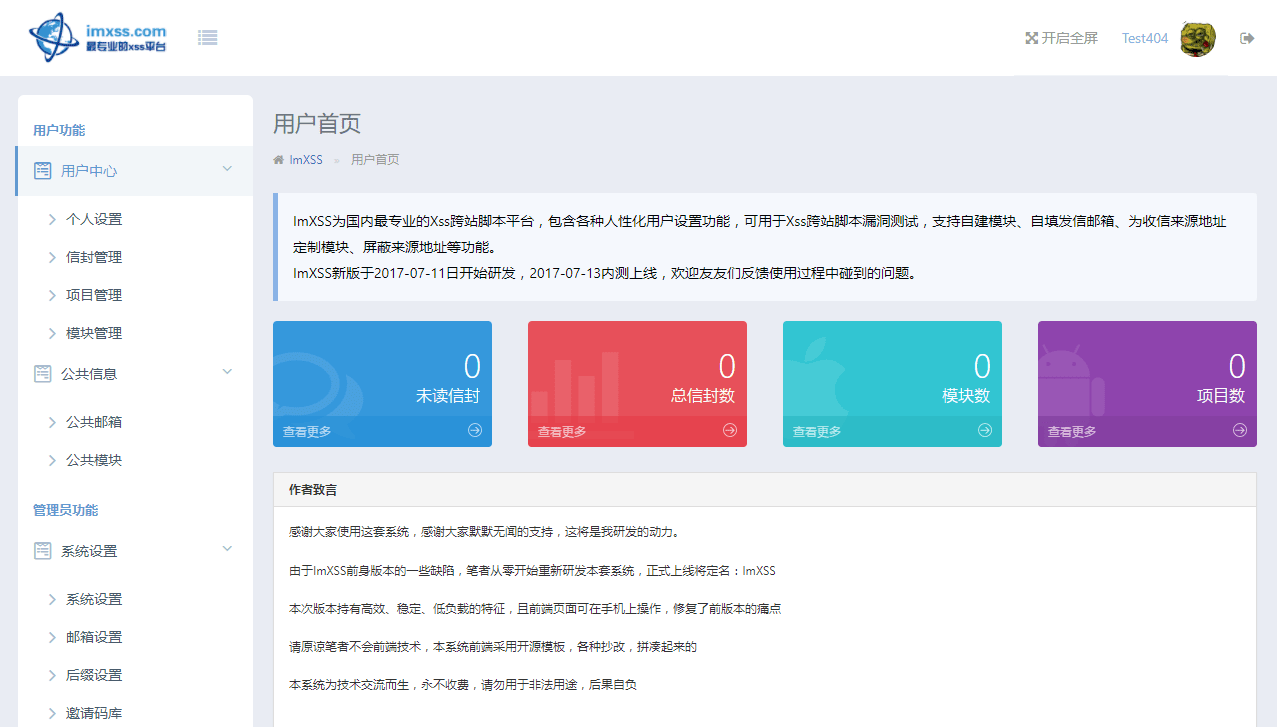Viewport: 1277px width, 727px height.
Task: Collapse the 公共信息 sidebar section
Action: click(x=226, y=371)
